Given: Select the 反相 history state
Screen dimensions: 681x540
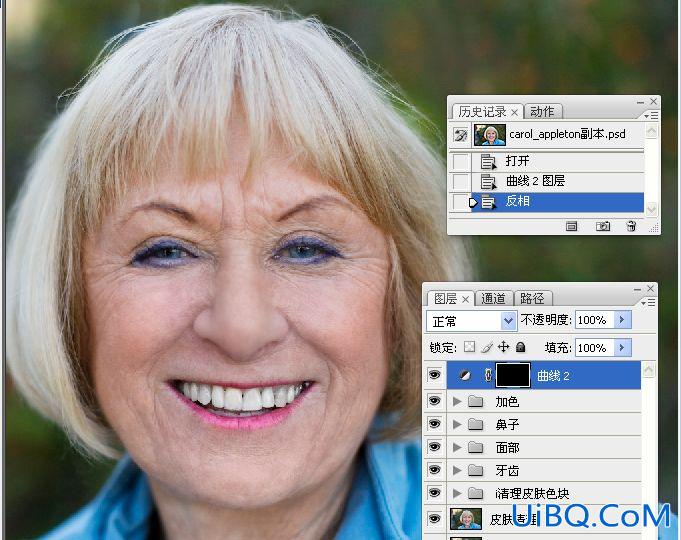Looking at the screenshot, I should [557, 202].
